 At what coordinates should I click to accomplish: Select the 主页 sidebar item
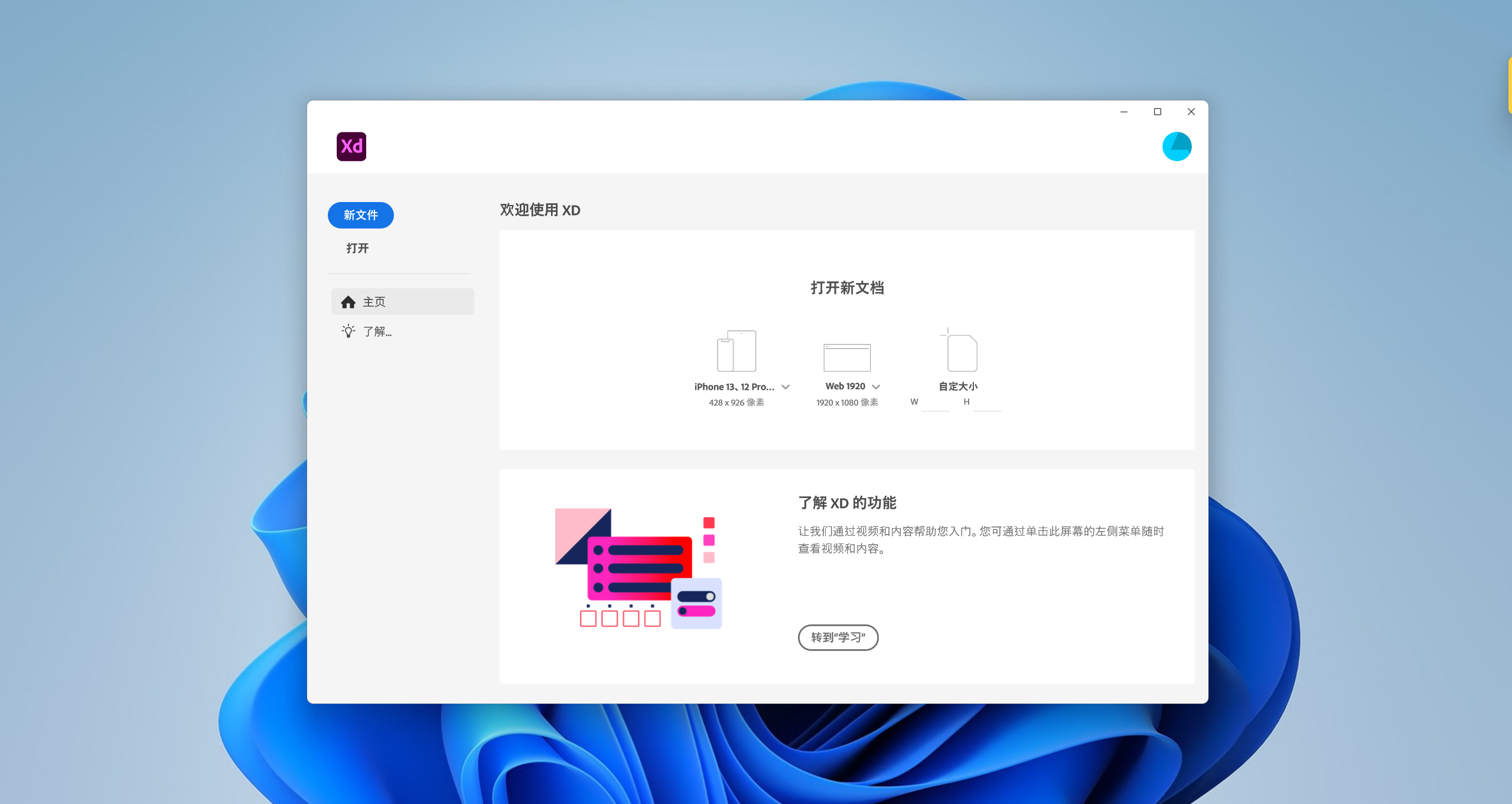click(x=403, y=302)
